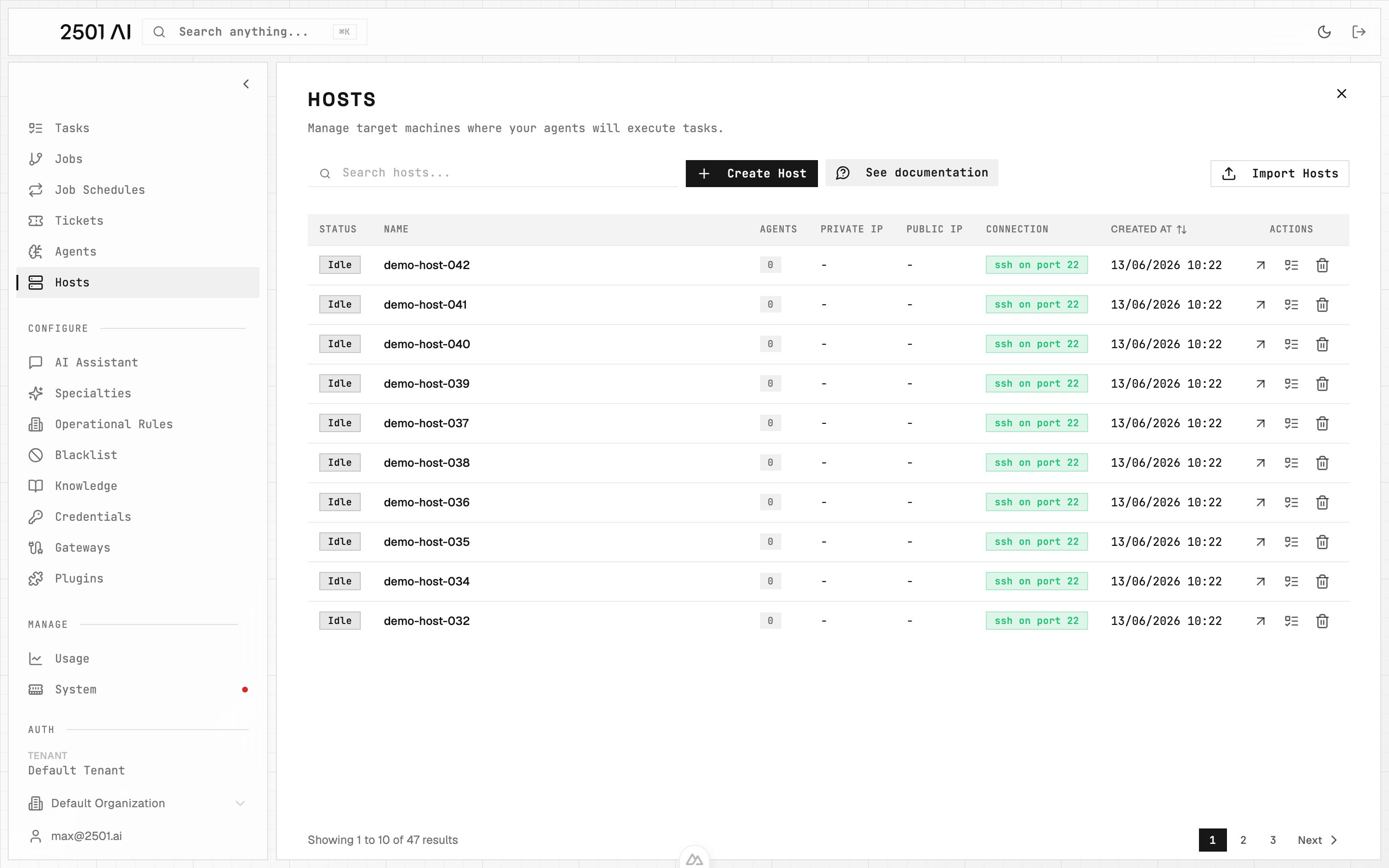Screen dimensions: 1389x868
Task: View tasks icon for demo-host-039
Action: (x=1292, y=383)
